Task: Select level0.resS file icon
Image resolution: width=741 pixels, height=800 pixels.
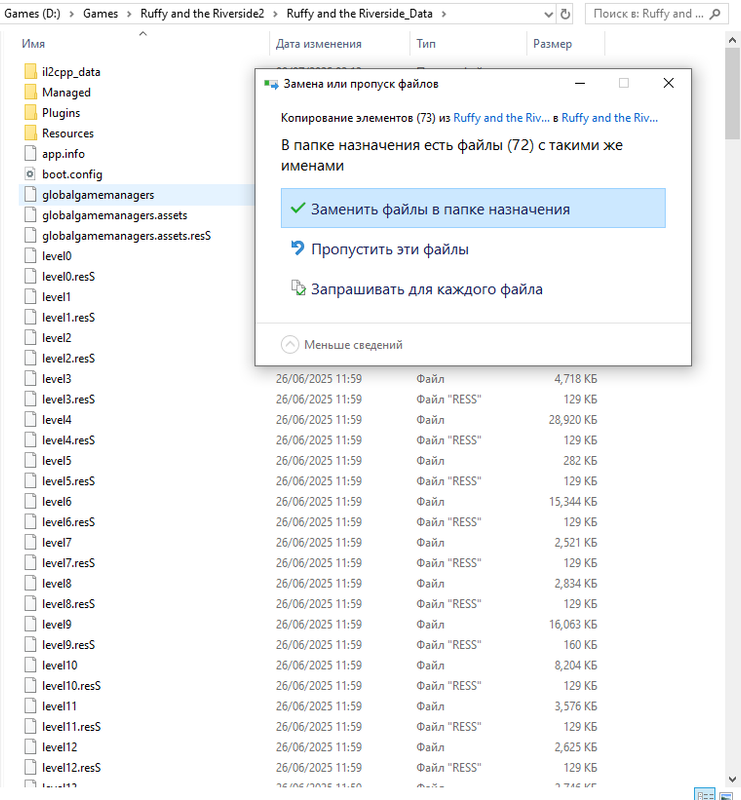Action: pos(31,276)
